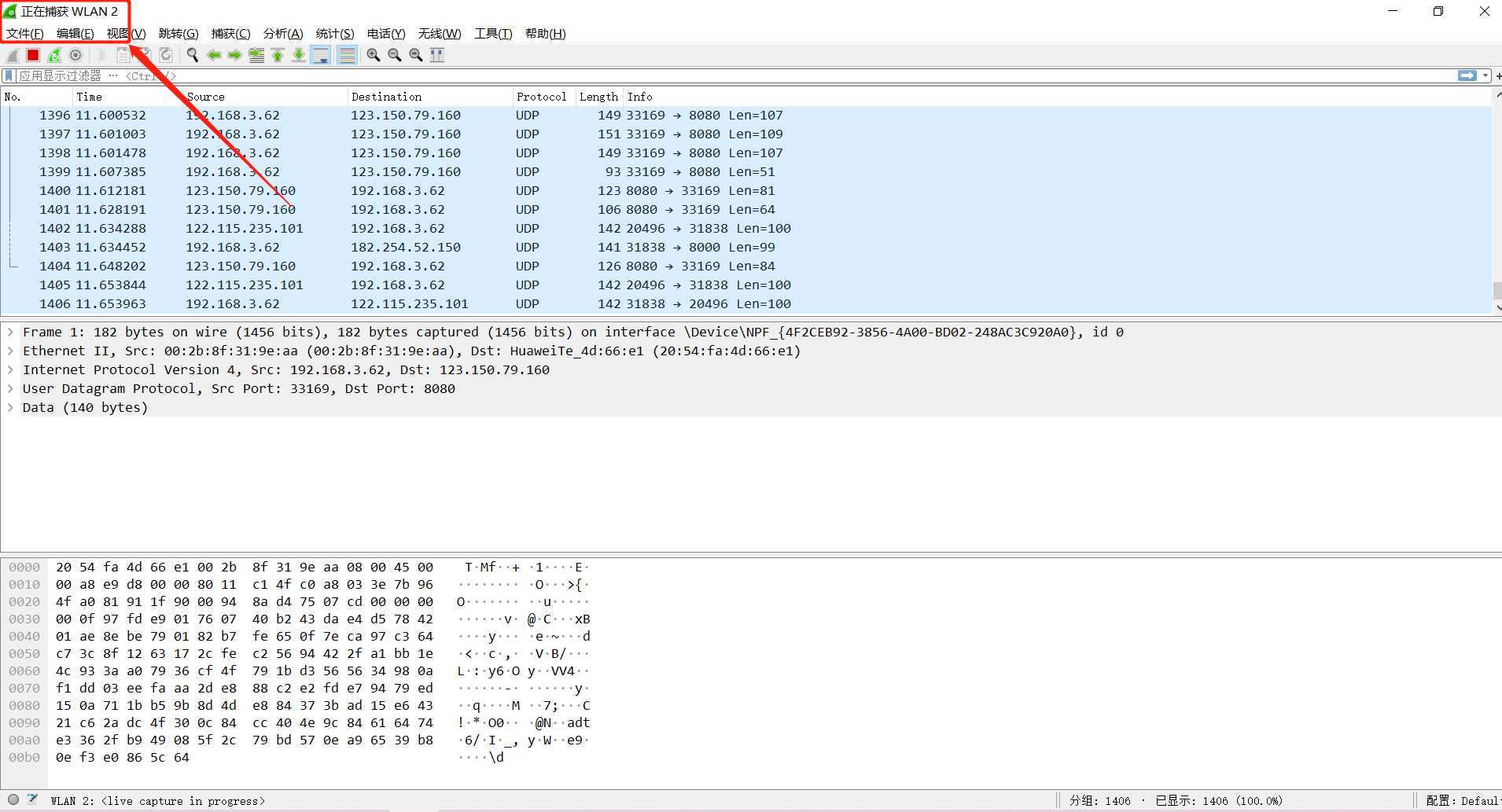Click the expert information status circle
Viewport: 1502px width, 812px height.
click(x=13, y=799)
